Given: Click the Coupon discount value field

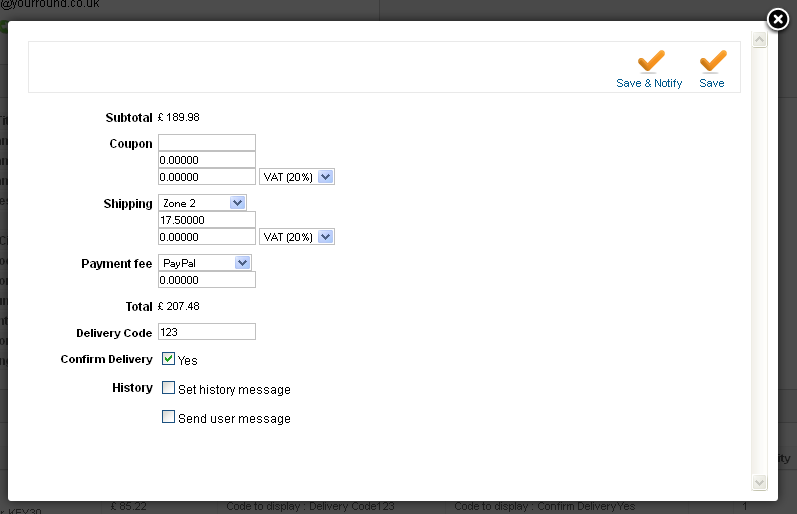Looking at the screenshot, I should point(207,160).
